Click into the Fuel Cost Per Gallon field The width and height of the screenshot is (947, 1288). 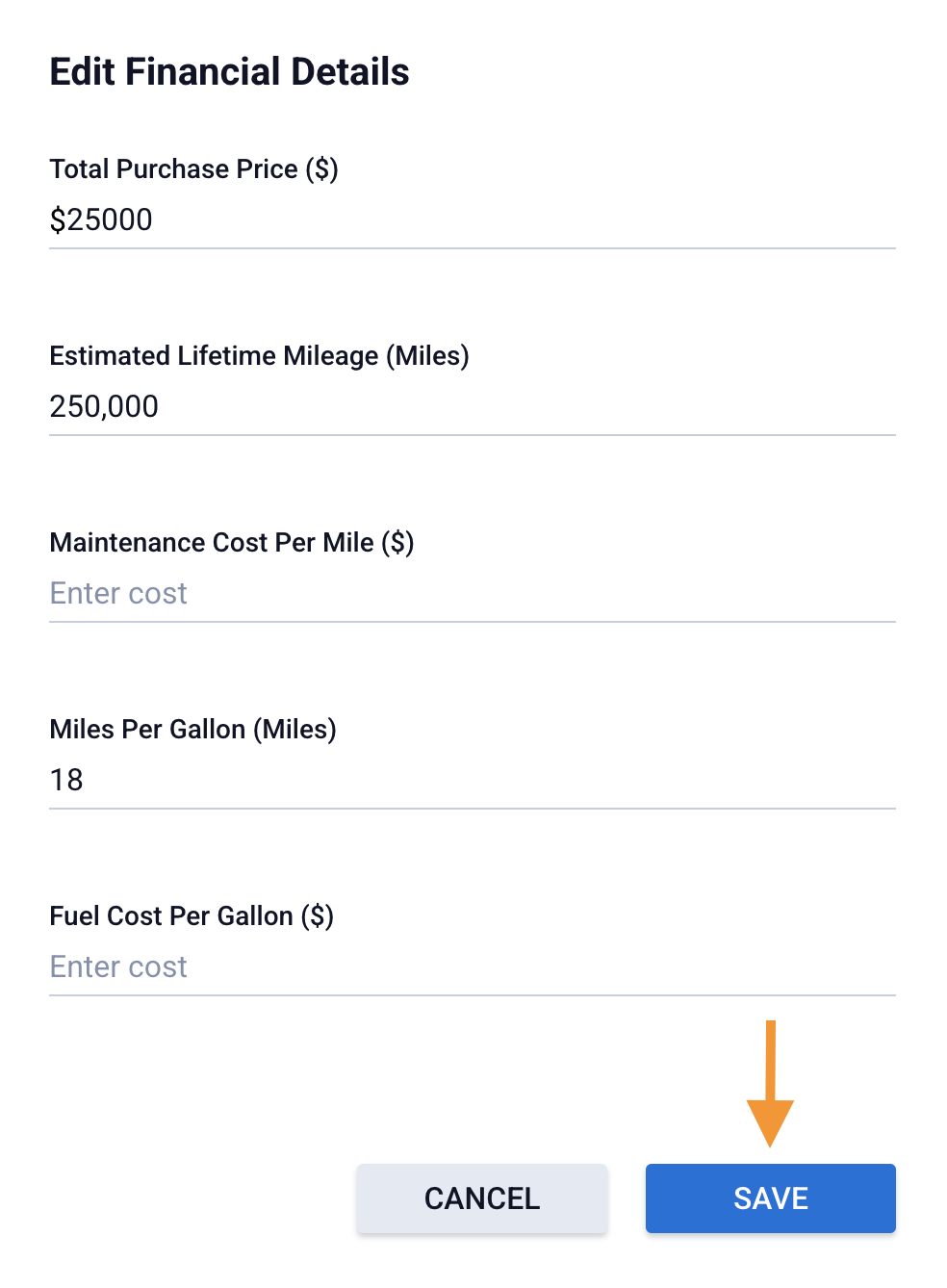click(x=472, y=967)
